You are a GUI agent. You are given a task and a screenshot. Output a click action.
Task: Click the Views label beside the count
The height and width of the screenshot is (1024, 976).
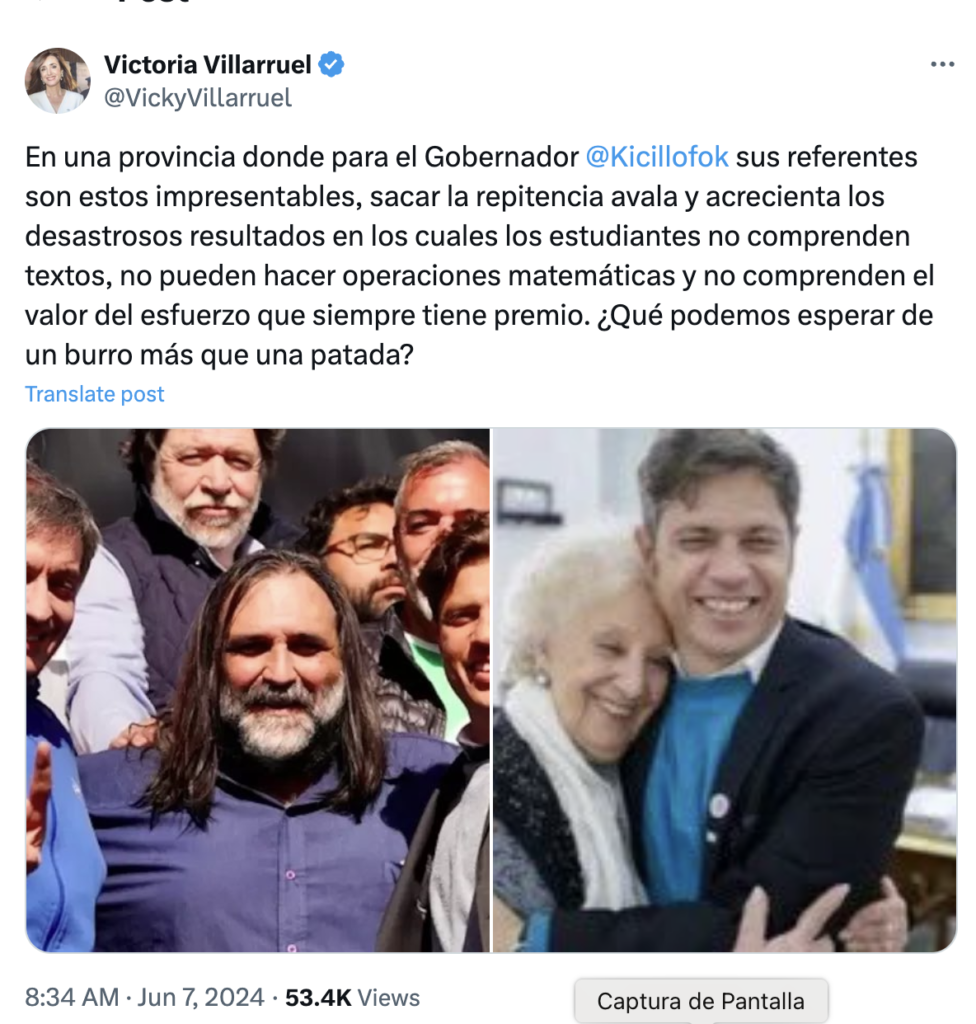click(389, 998)
